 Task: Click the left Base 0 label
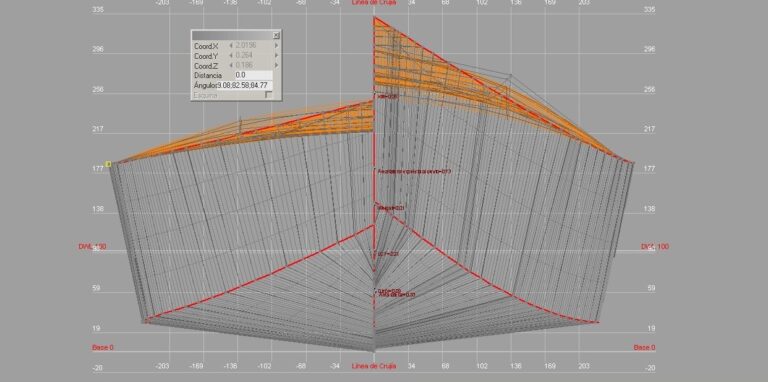(x=103, y=347)
